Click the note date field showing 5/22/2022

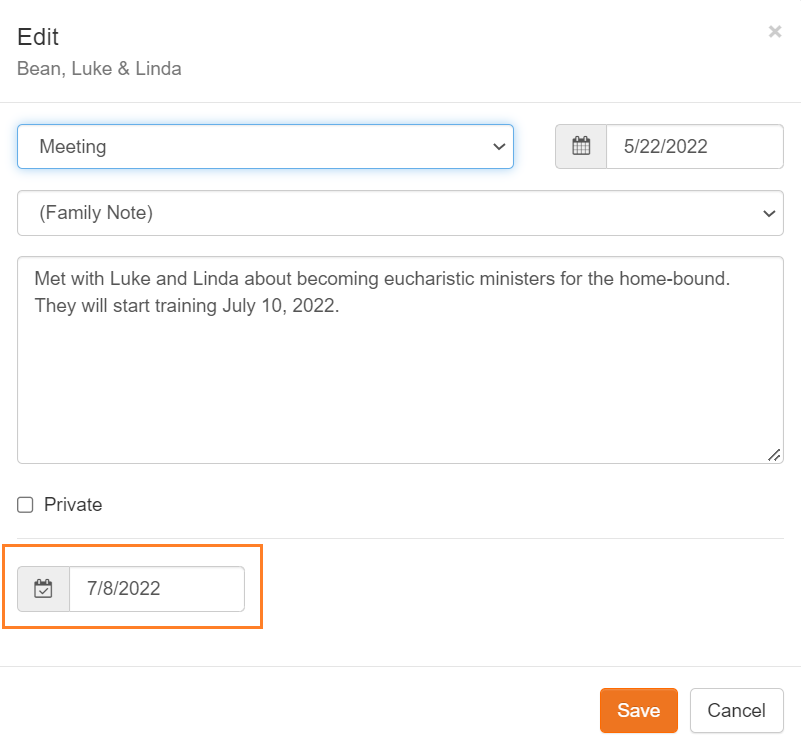coord(694,146)
